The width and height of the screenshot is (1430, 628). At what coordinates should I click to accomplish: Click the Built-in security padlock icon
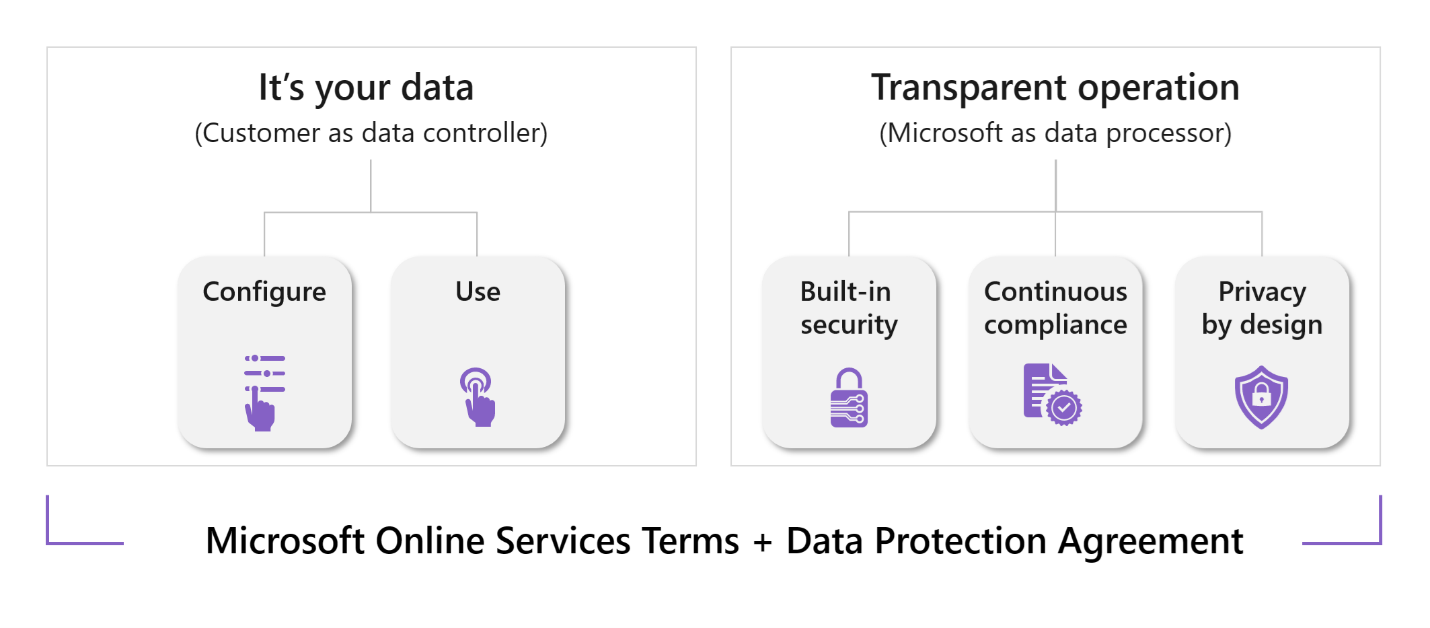tap(849, 398)
